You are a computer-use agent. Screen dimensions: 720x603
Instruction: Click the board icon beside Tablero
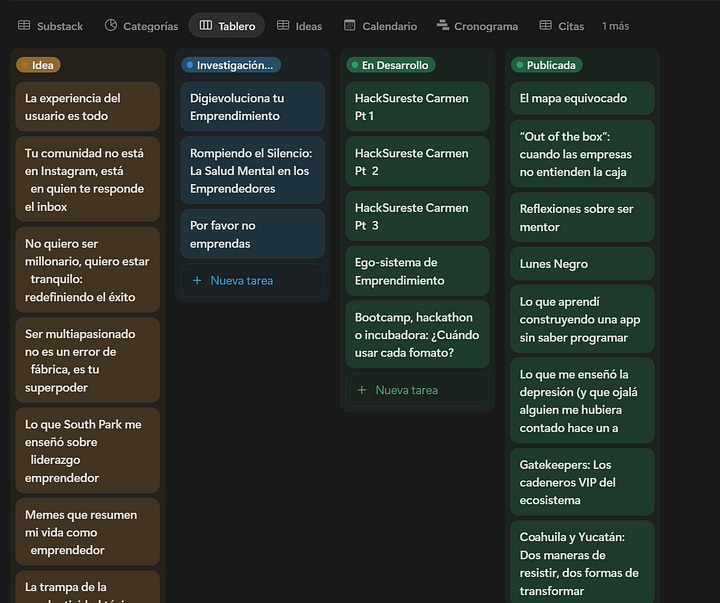(206, 25)
